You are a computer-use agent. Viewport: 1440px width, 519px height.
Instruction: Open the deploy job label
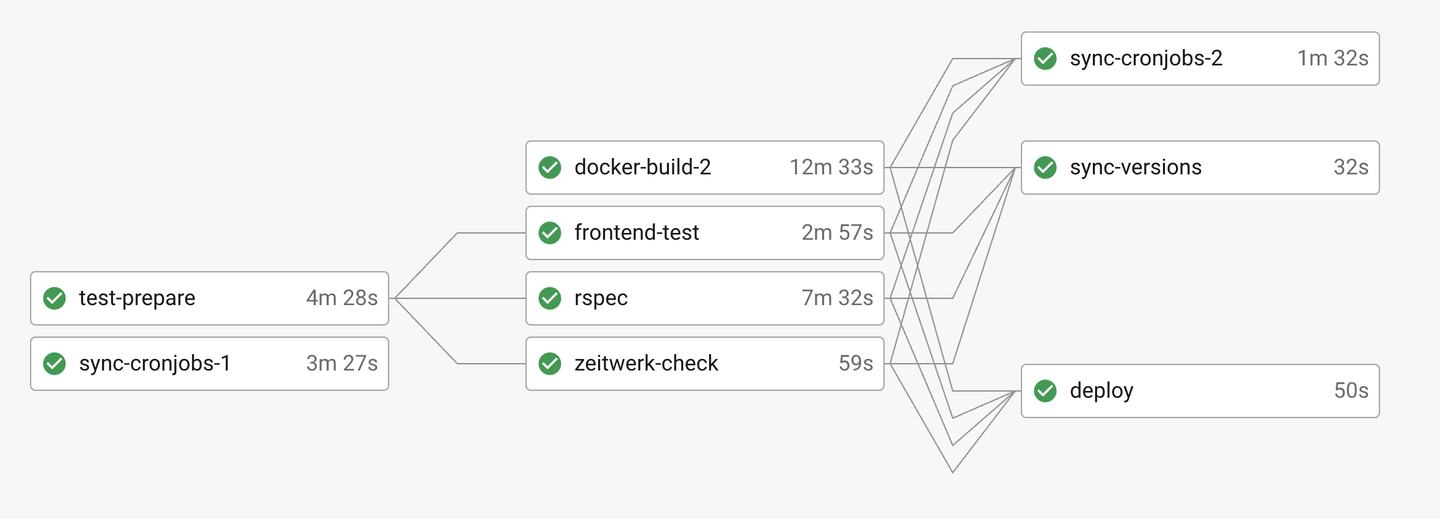1102,391
